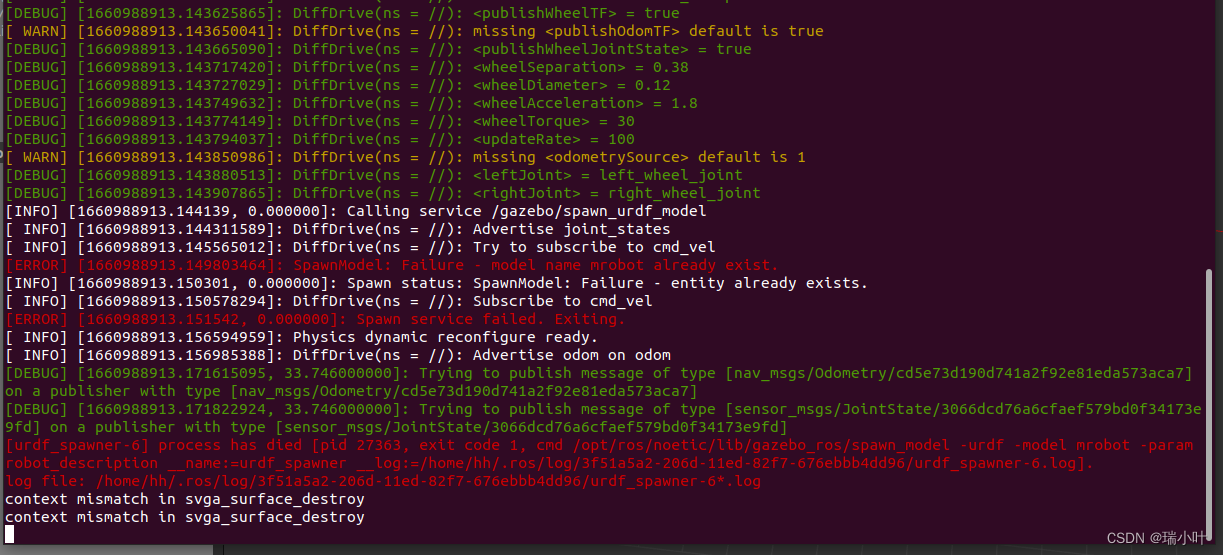Click the "log file: /home/hh/.ros/log" line
1223x555 pixels.
(x=383, y=481)
